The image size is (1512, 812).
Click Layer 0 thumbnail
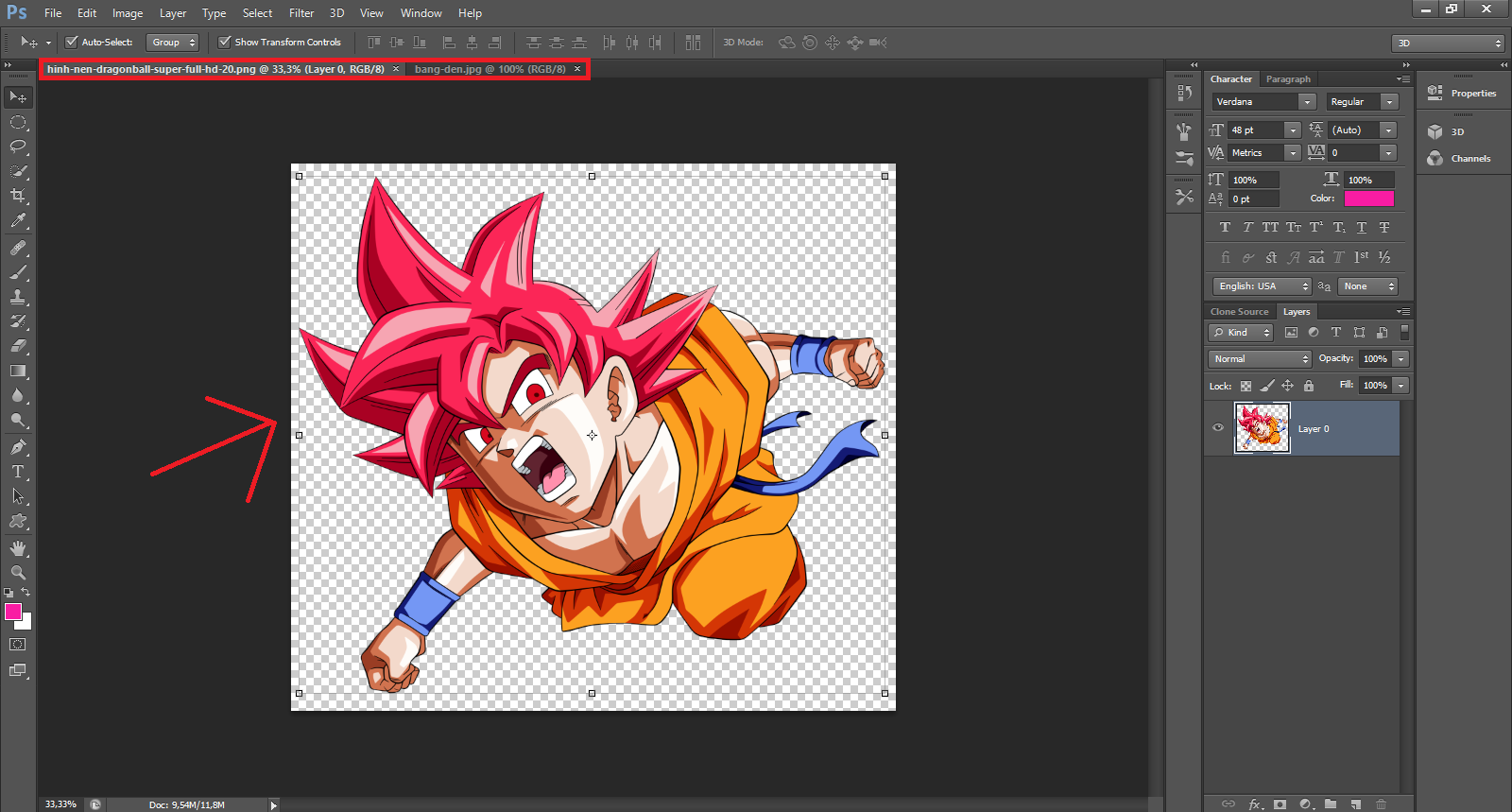[1262, 428]
